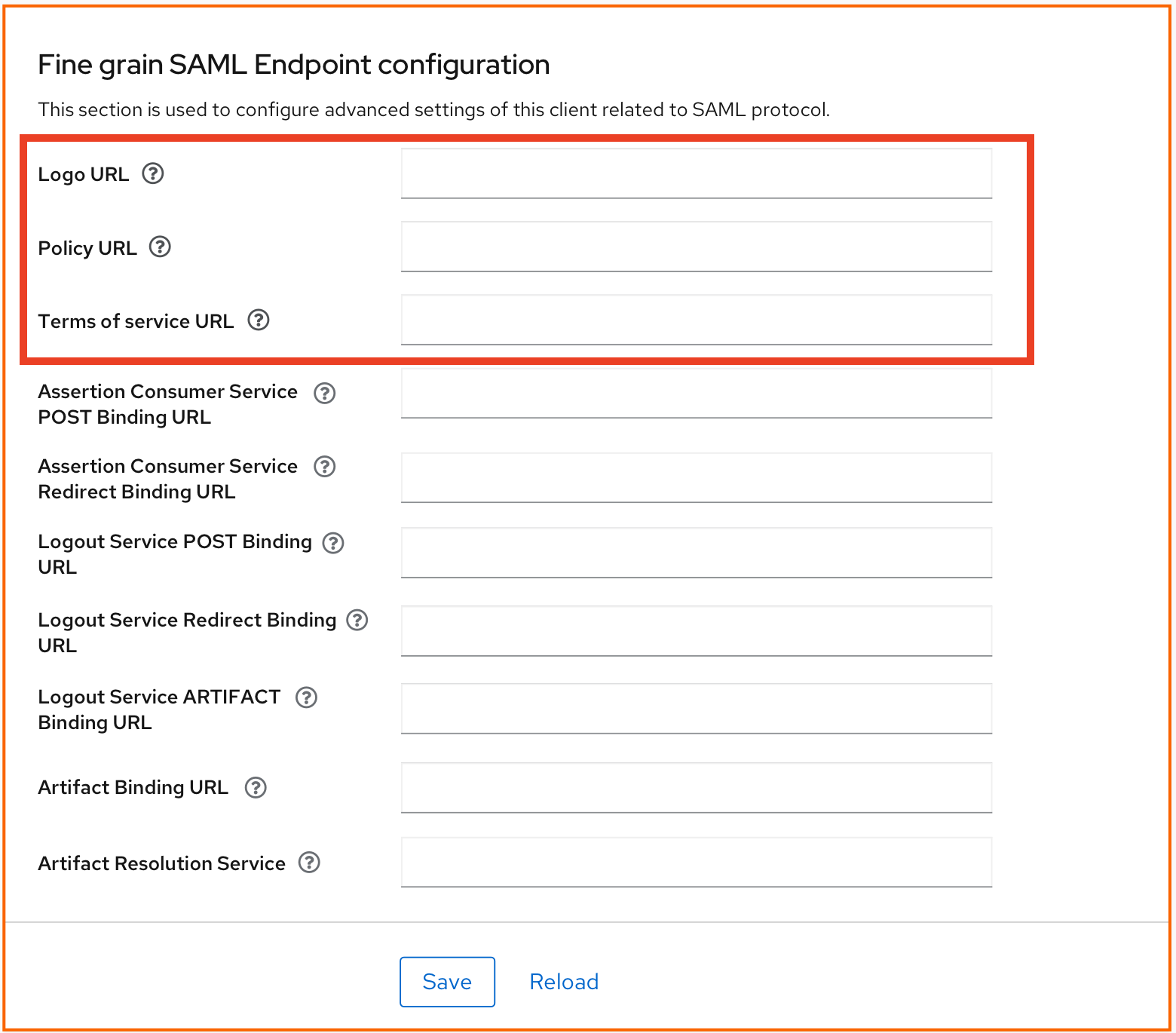Click the Reload link
1176x1033 pixels.
[x=563, y=981]
